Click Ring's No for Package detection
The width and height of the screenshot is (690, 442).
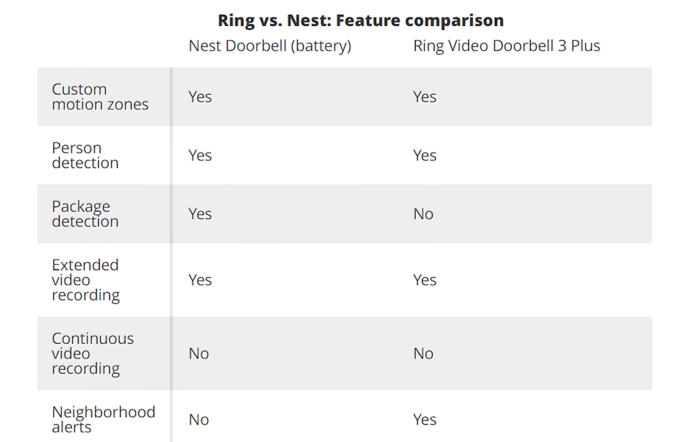pos(423,214)
